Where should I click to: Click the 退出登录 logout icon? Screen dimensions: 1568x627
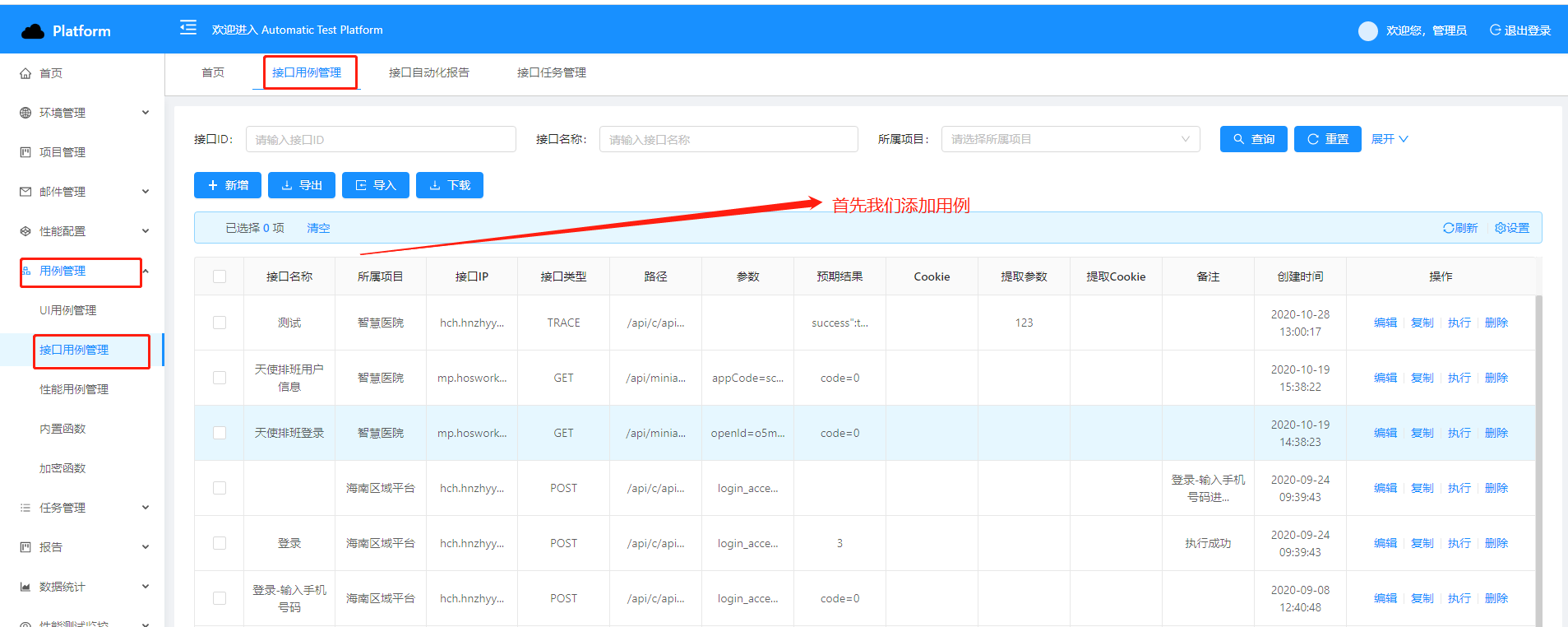point(1495,30)
